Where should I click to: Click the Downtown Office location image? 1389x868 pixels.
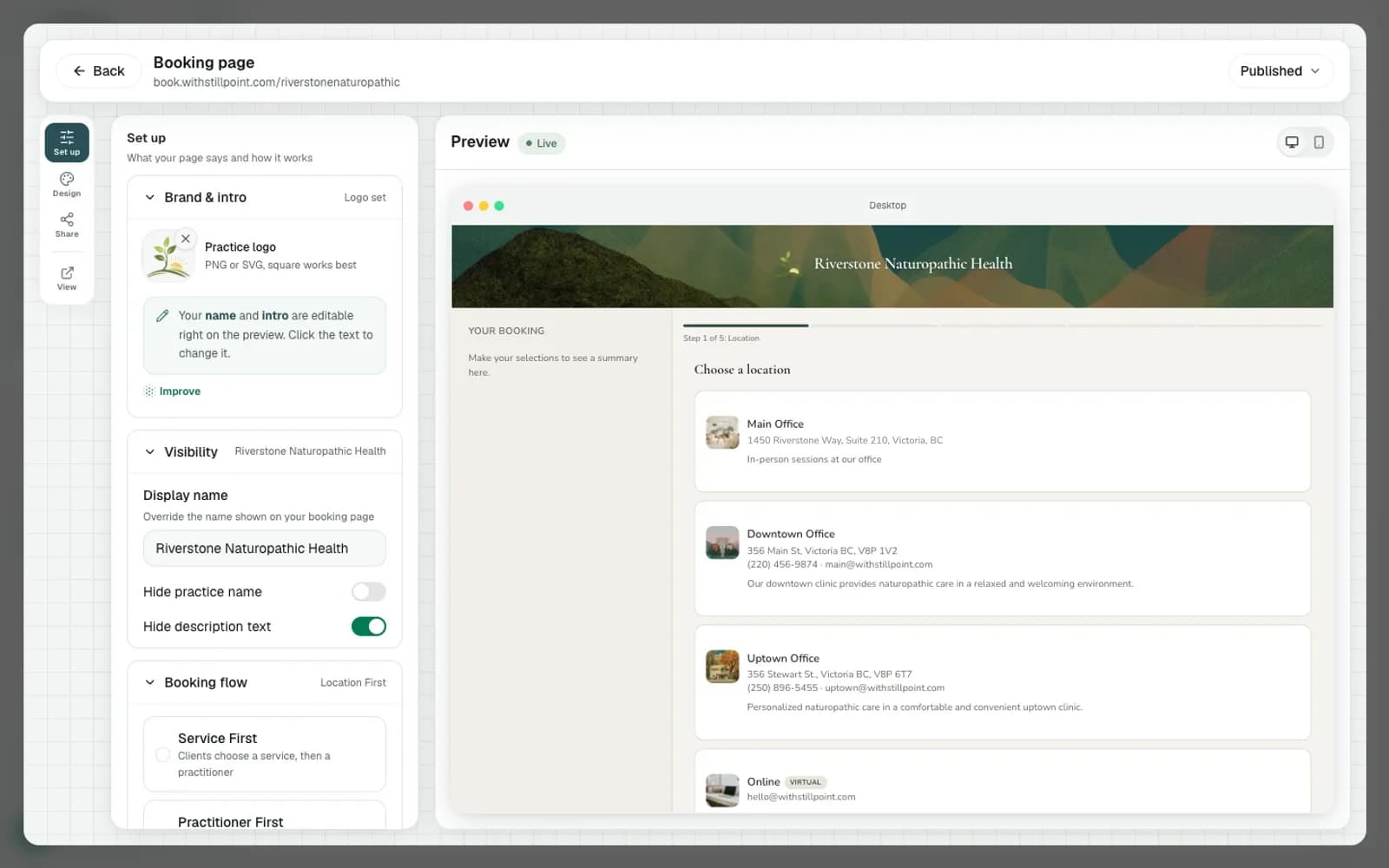coord(722,542)
